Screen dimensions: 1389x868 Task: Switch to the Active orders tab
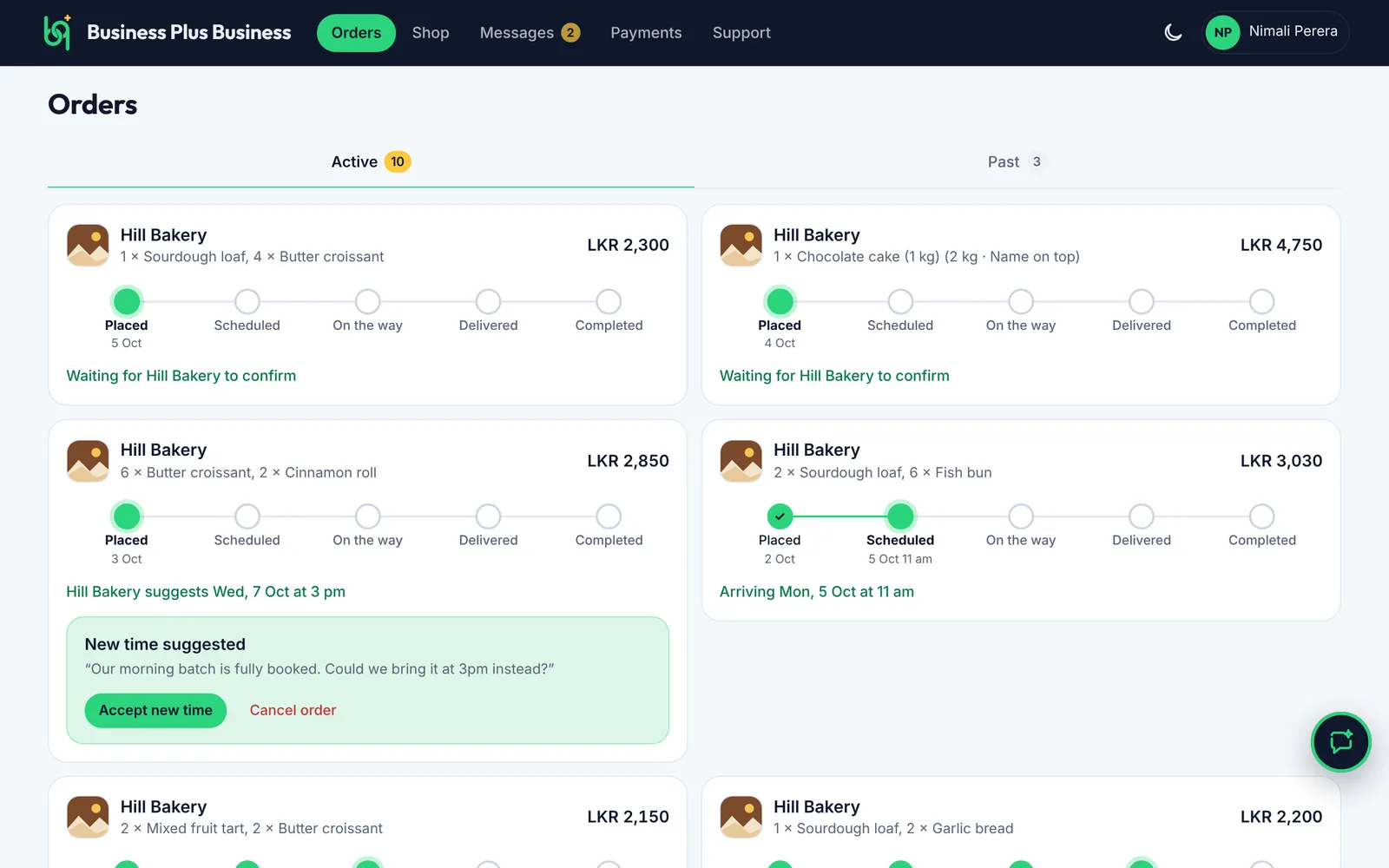coord(371,162)
